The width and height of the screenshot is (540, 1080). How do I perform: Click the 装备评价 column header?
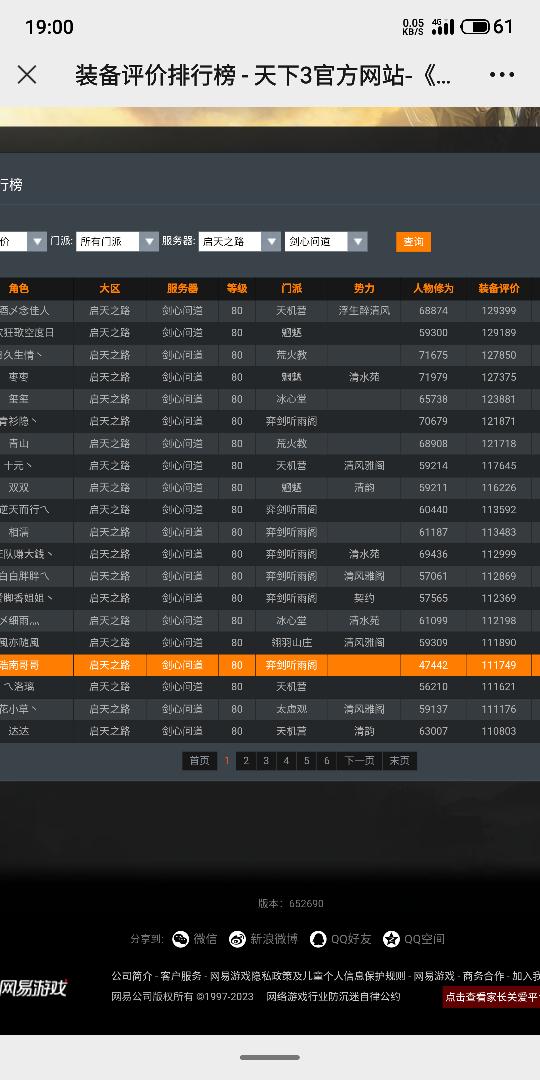[499, 289]
